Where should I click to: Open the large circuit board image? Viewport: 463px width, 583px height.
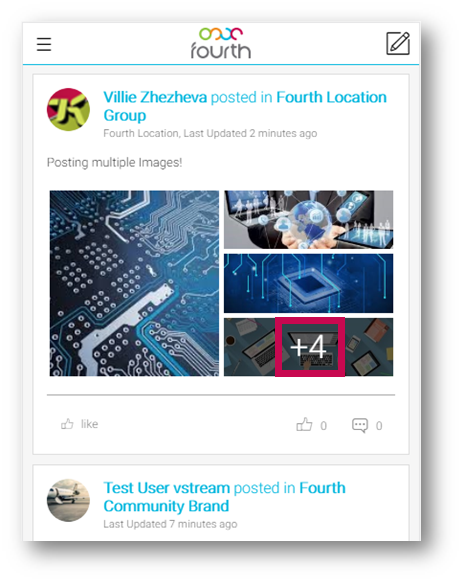(134, 283)
